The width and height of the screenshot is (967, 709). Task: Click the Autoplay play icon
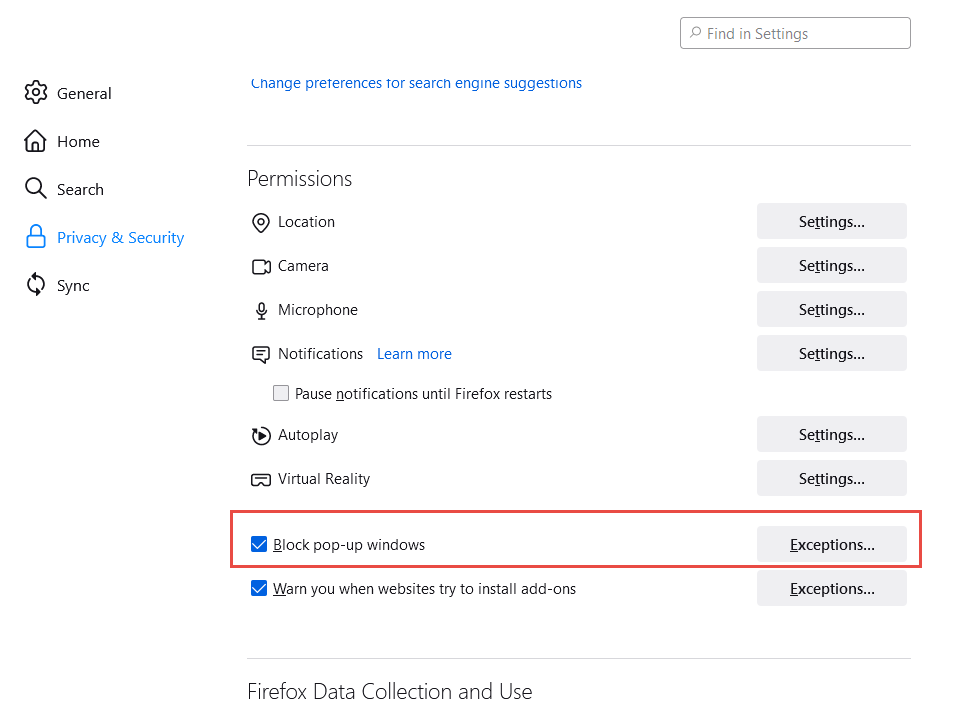261,435
